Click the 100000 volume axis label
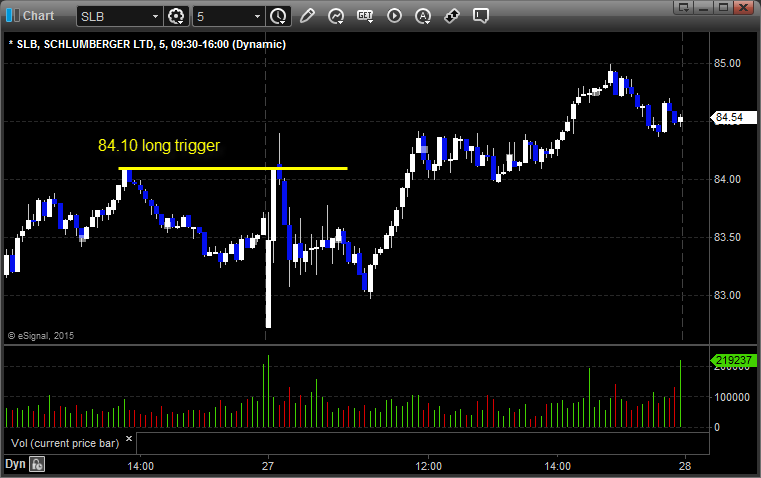This screenshot has height=478, width=761. (x=732, y=397)
